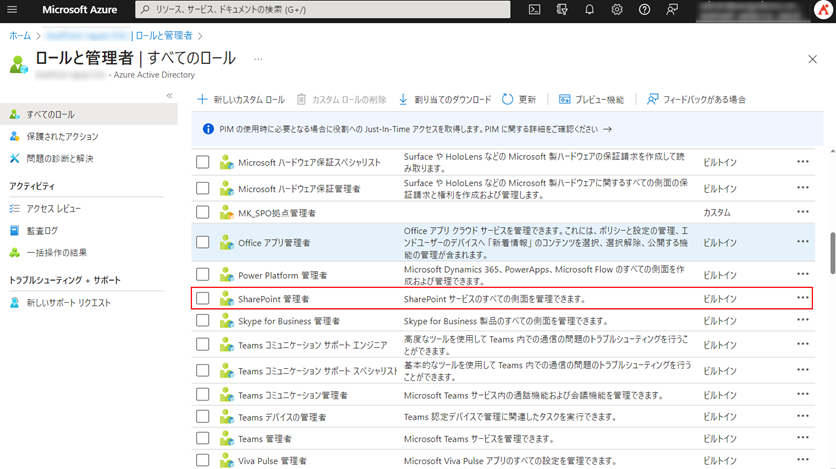This screenshot has height=469, width=836.
Task: Open the Azure portal hamburger menu
Action: (12, 10)
